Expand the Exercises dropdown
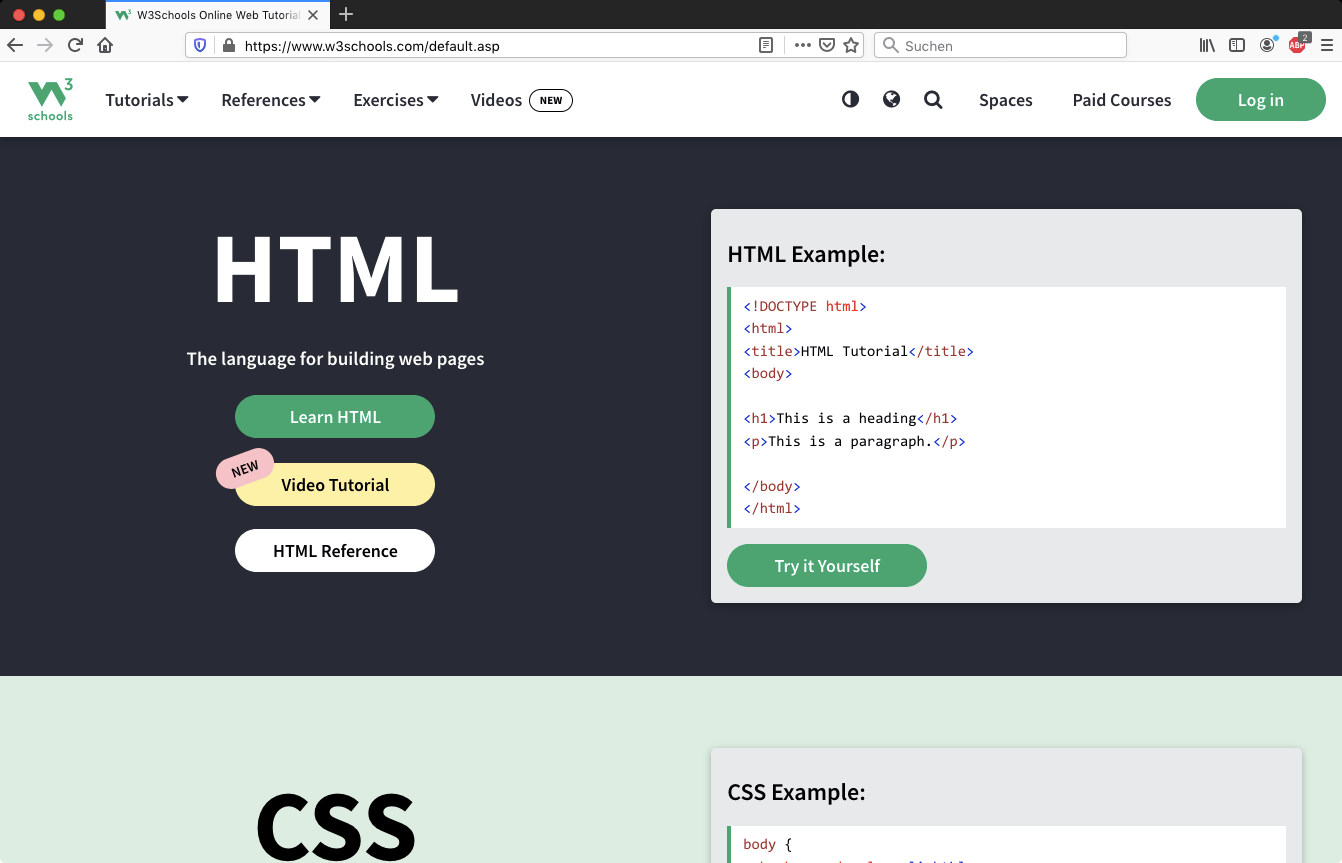 (396, 100)
